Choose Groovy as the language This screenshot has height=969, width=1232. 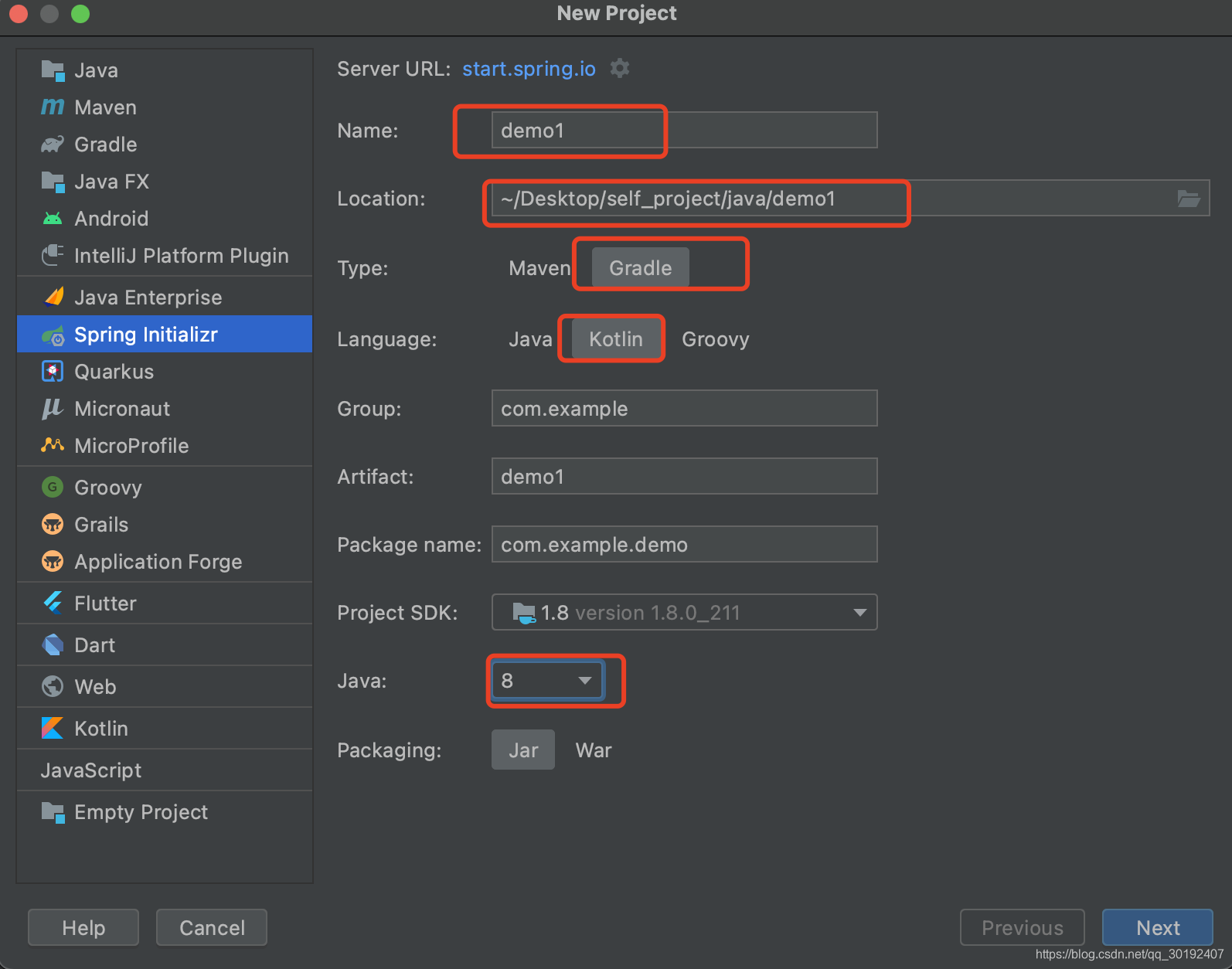716,339
